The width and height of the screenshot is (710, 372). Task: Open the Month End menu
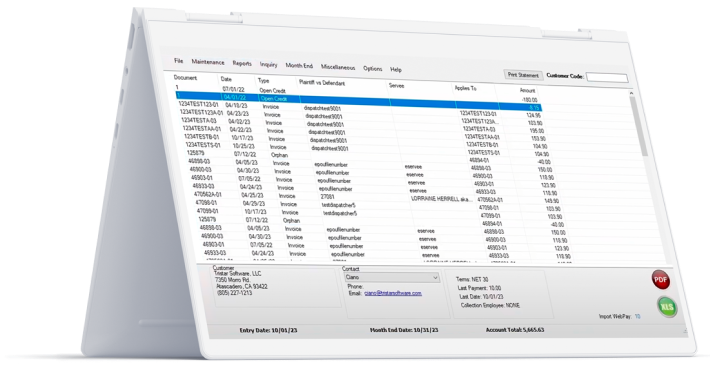[x=299, y=66]
